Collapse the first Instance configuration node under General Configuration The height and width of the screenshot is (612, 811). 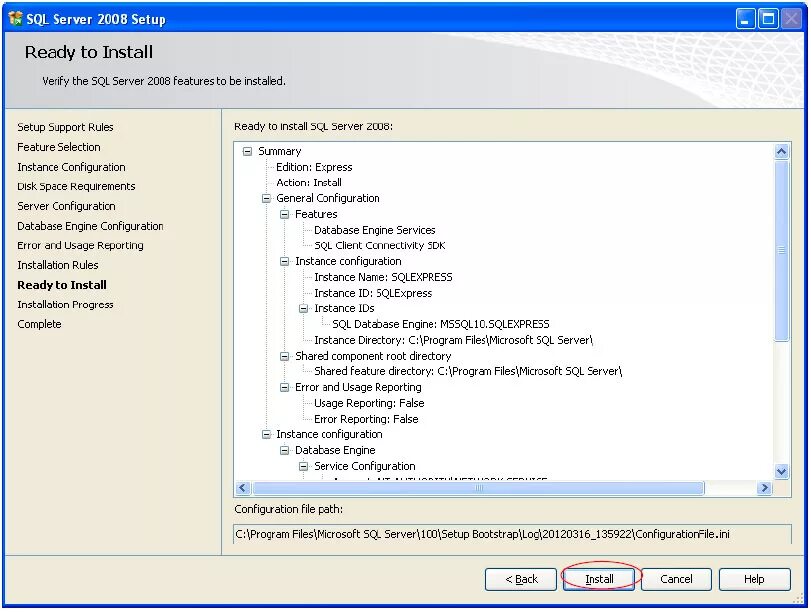pyautogui.click(x=284, y=261)
